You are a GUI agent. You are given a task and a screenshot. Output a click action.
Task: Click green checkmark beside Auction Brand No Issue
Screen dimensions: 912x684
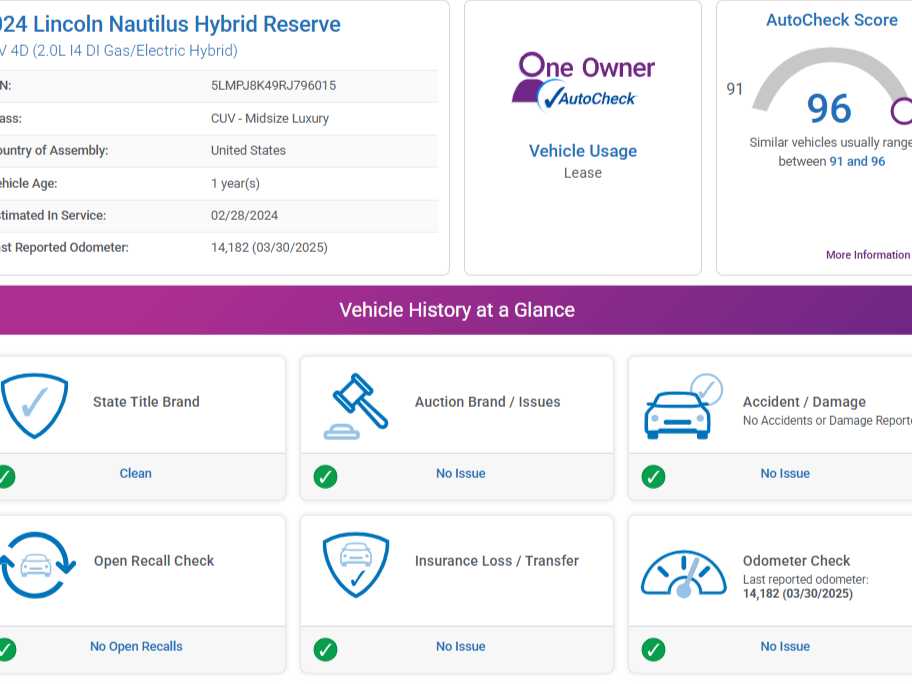[x=325, y=476]
